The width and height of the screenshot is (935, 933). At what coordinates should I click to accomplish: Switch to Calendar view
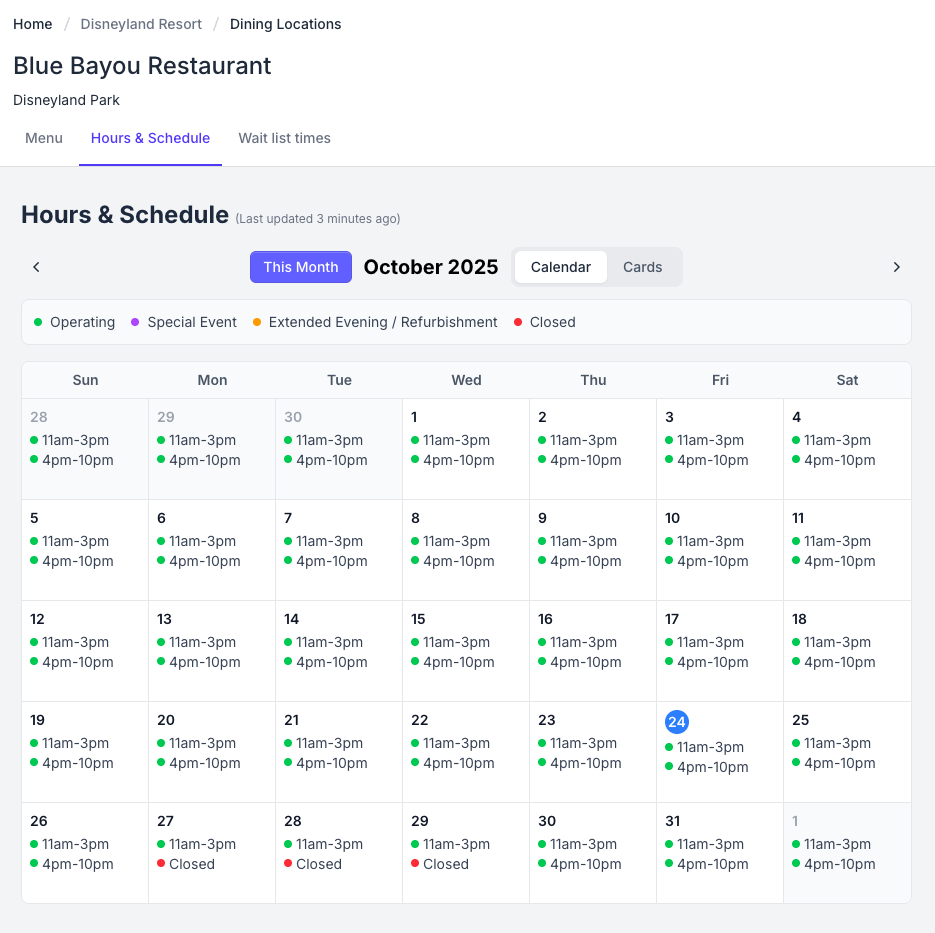[560, 267]
